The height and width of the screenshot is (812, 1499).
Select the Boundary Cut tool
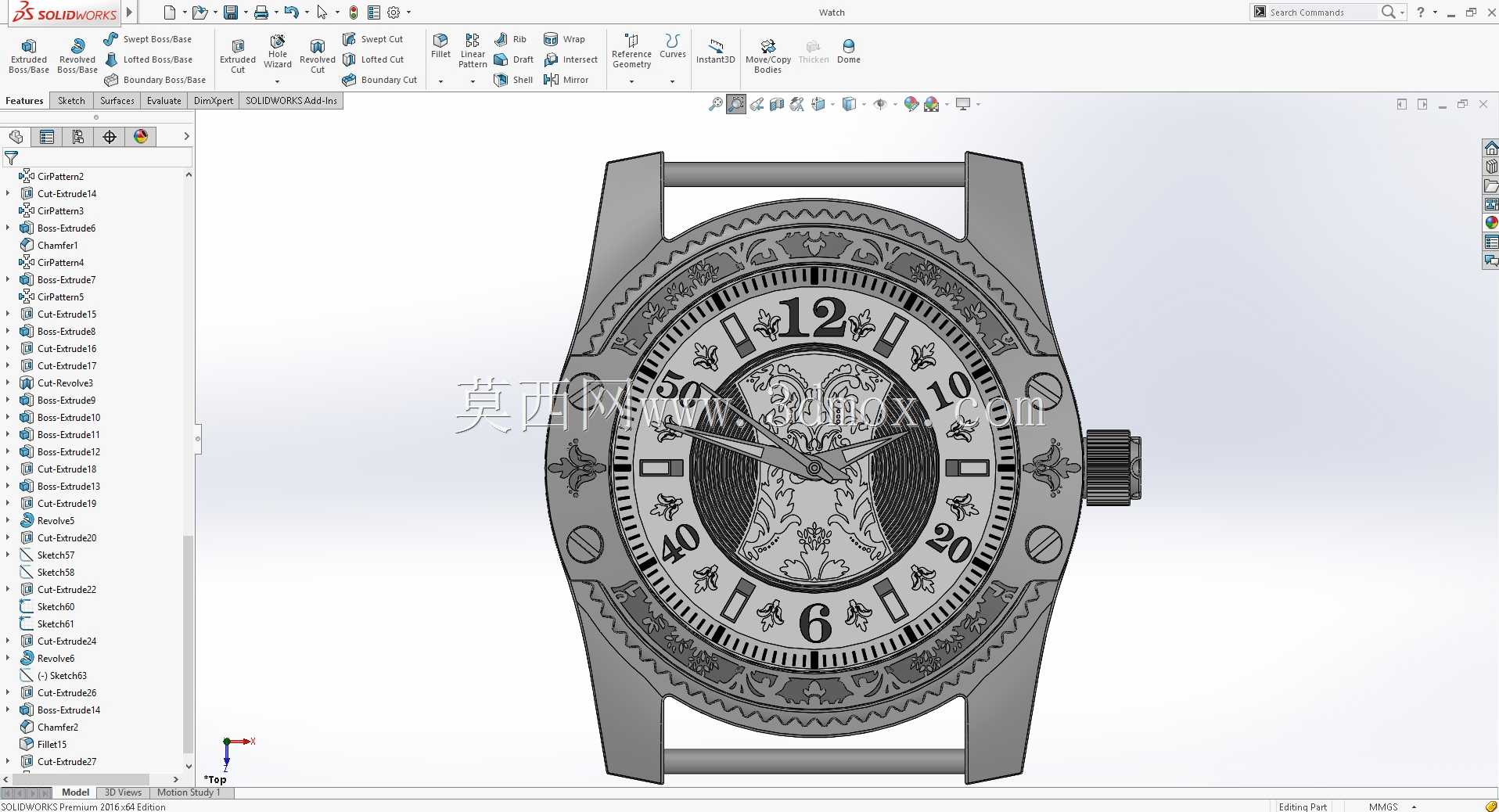(379, 80)
